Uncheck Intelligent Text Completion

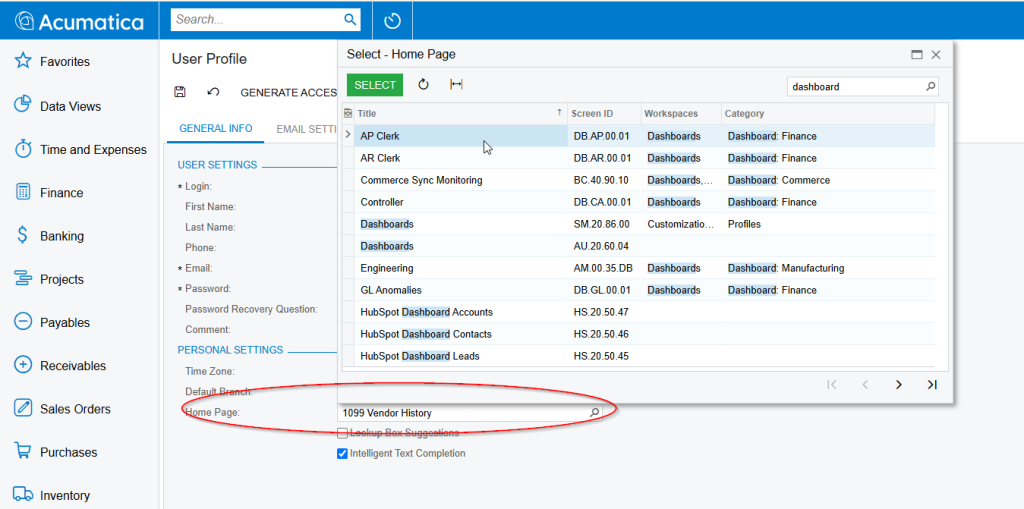point(342,453)
